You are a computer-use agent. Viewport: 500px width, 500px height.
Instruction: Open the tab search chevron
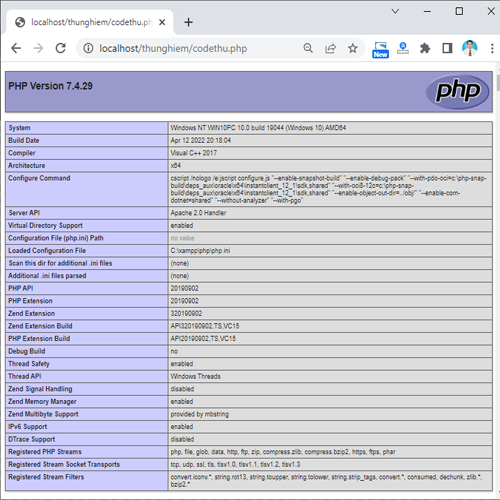tap(395, 11)
